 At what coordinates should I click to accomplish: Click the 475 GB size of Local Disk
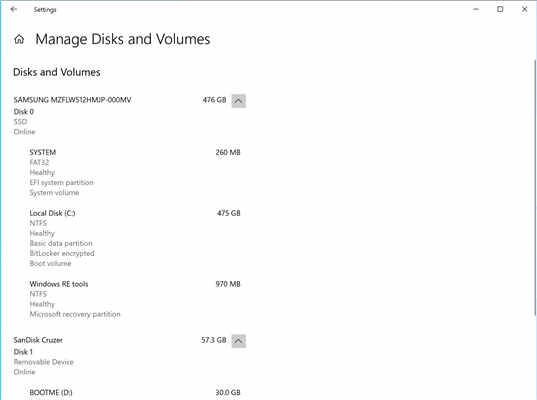pyautogui.click(x=229, y=213)
